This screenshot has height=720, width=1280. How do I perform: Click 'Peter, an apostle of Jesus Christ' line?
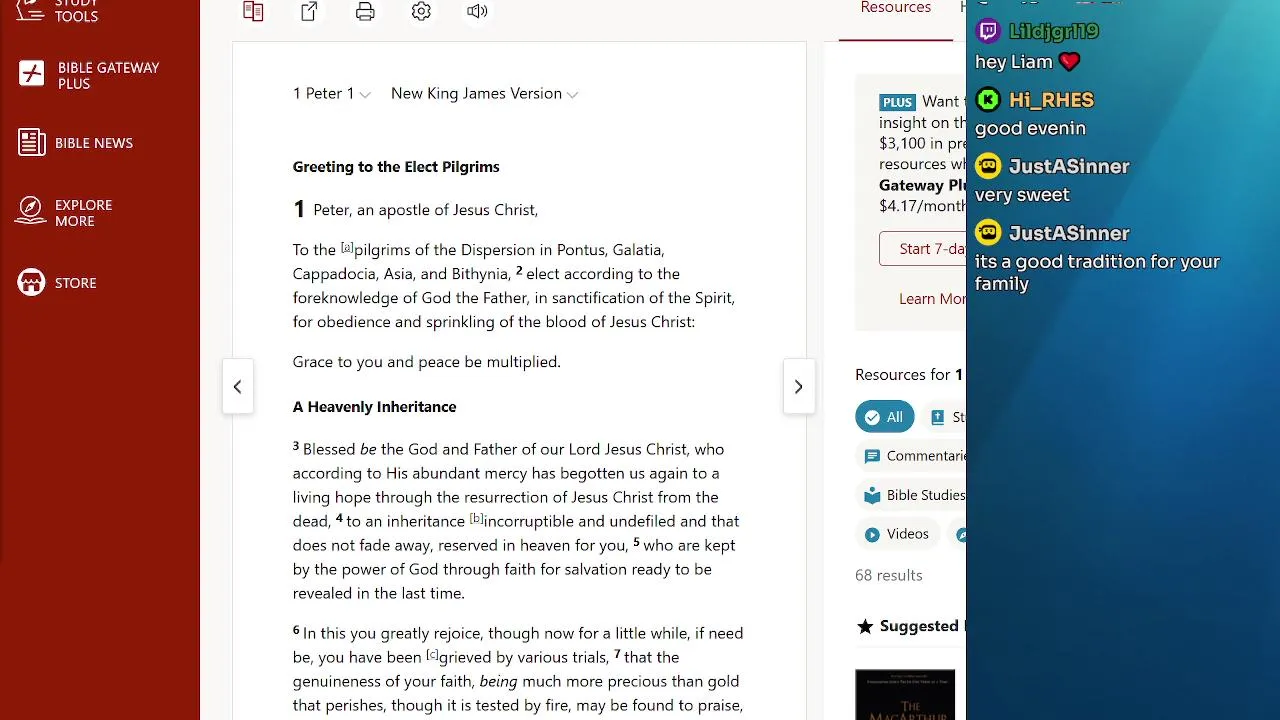point(425,209)
